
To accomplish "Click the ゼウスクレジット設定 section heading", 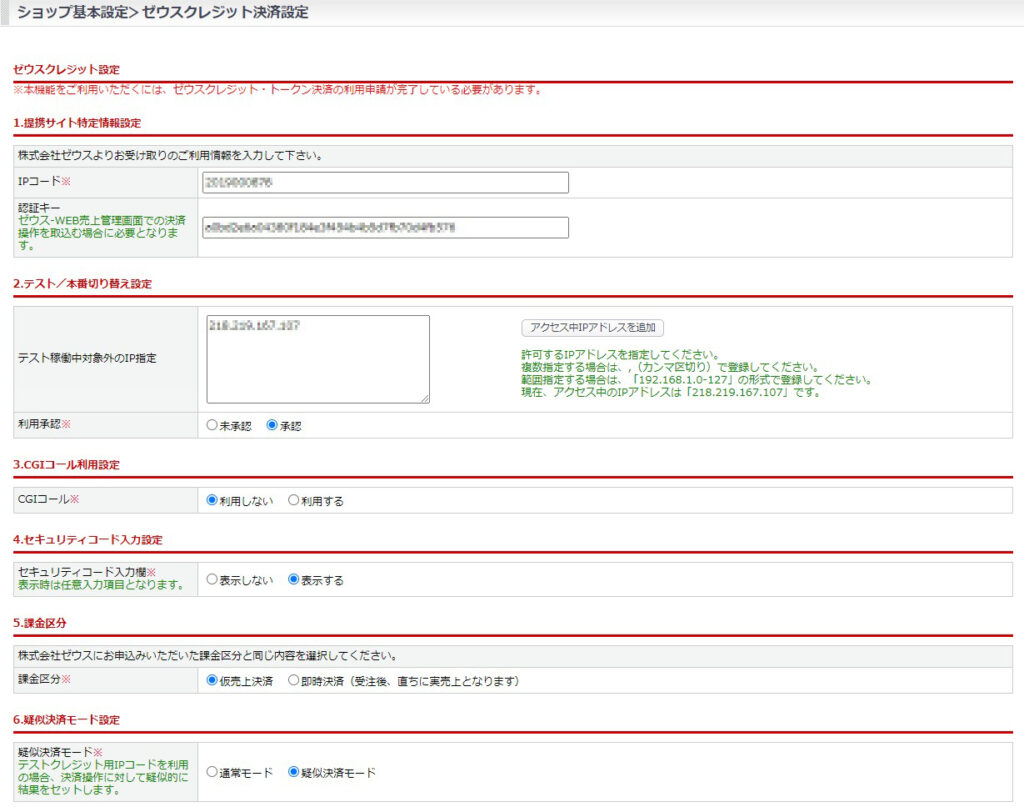I will click(67, 70).
